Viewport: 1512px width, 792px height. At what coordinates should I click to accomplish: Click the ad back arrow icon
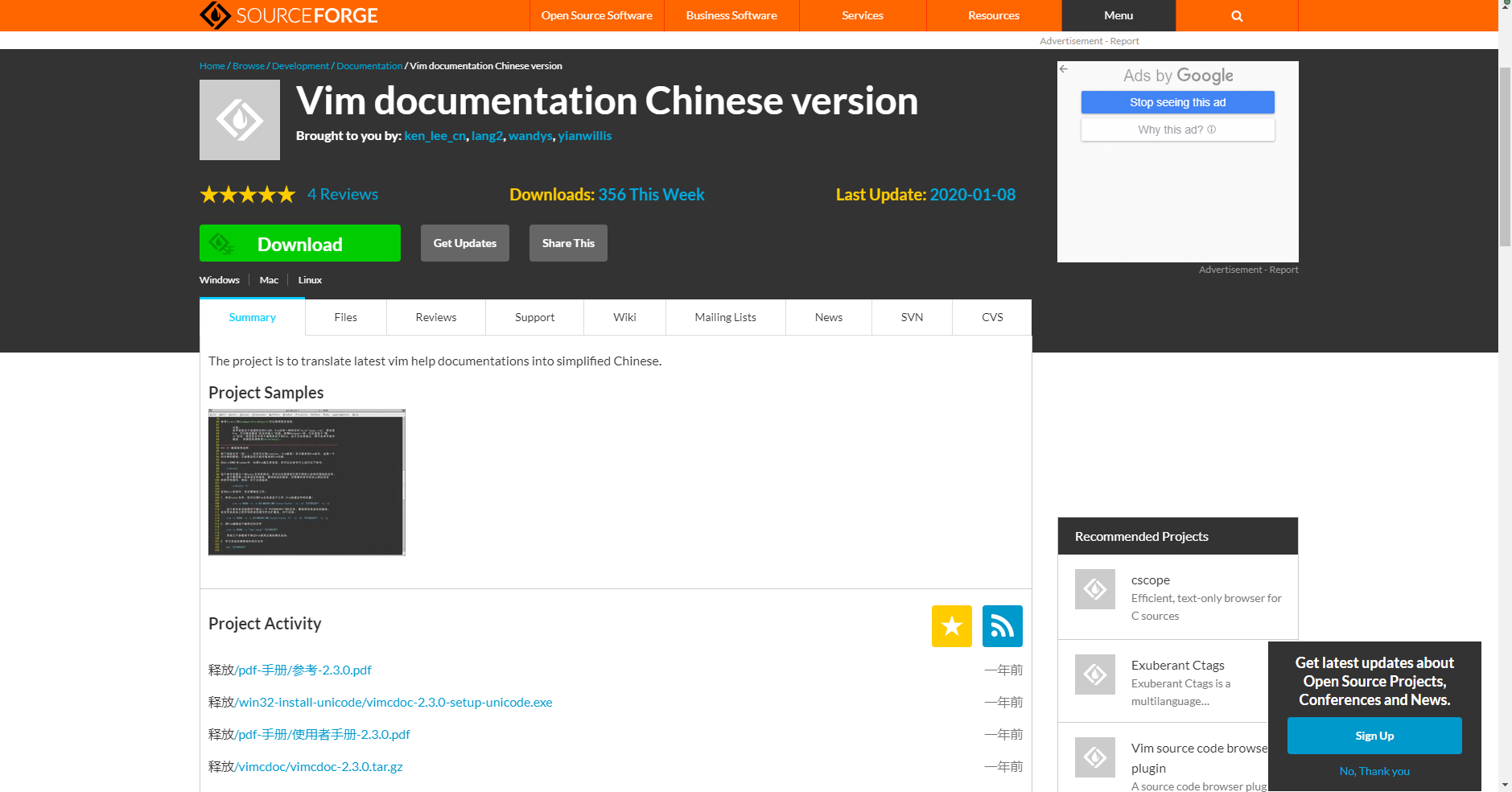(x=1064, y=69)
